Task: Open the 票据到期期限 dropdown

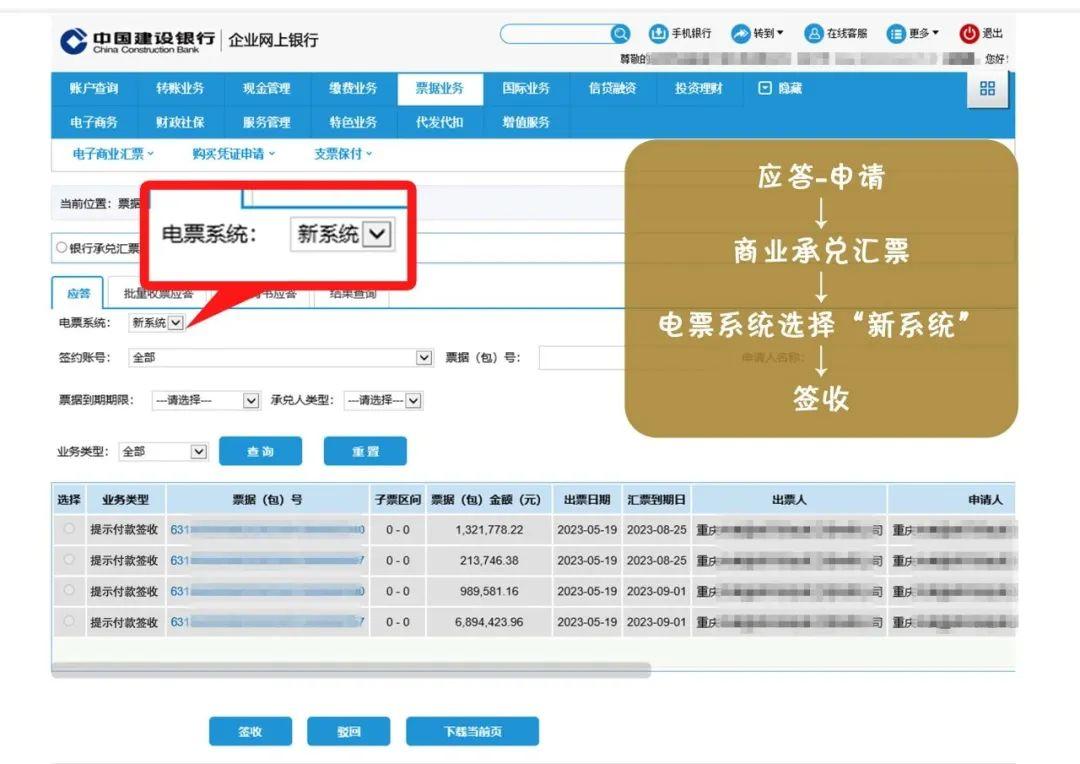Action: (x=205, y=400)
